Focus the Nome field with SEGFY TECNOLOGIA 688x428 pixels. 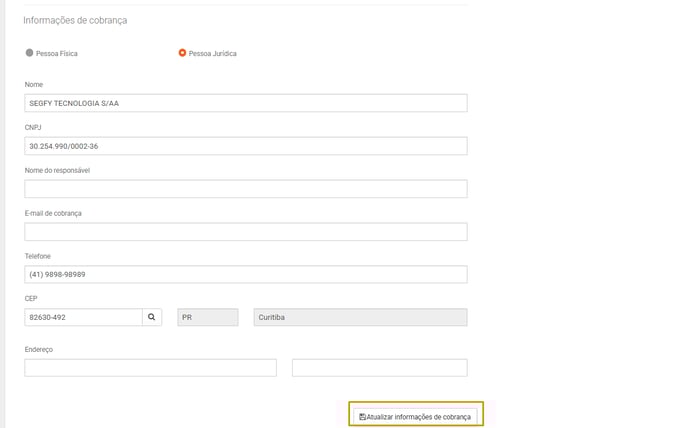coord(246,103)
